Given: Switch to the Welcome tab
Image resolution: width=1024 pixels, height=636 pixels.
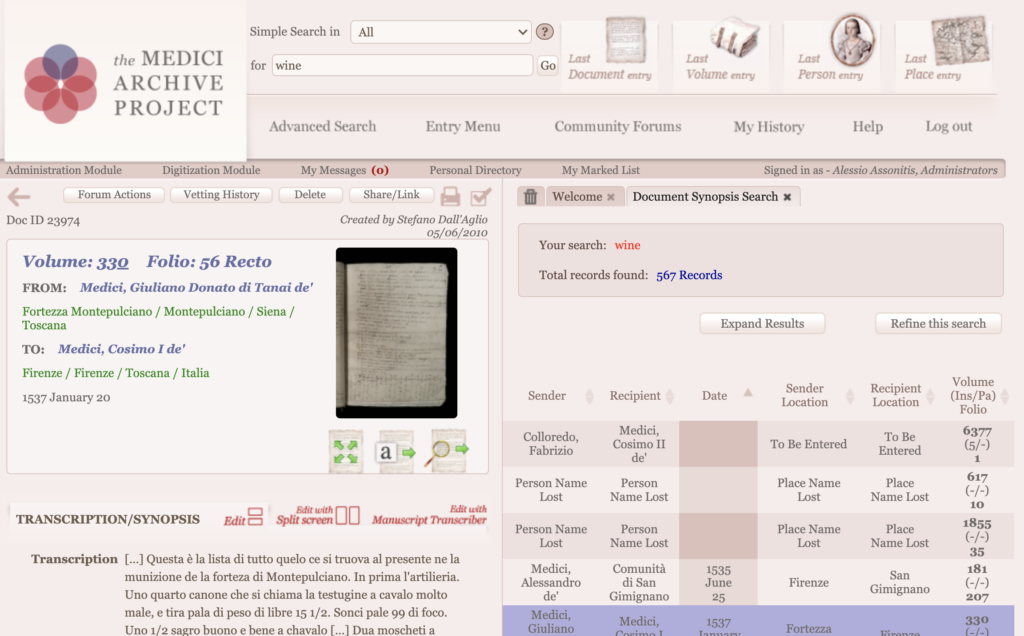Looking at the screenshot, I should pyautogui.click(x=577, y=197).
